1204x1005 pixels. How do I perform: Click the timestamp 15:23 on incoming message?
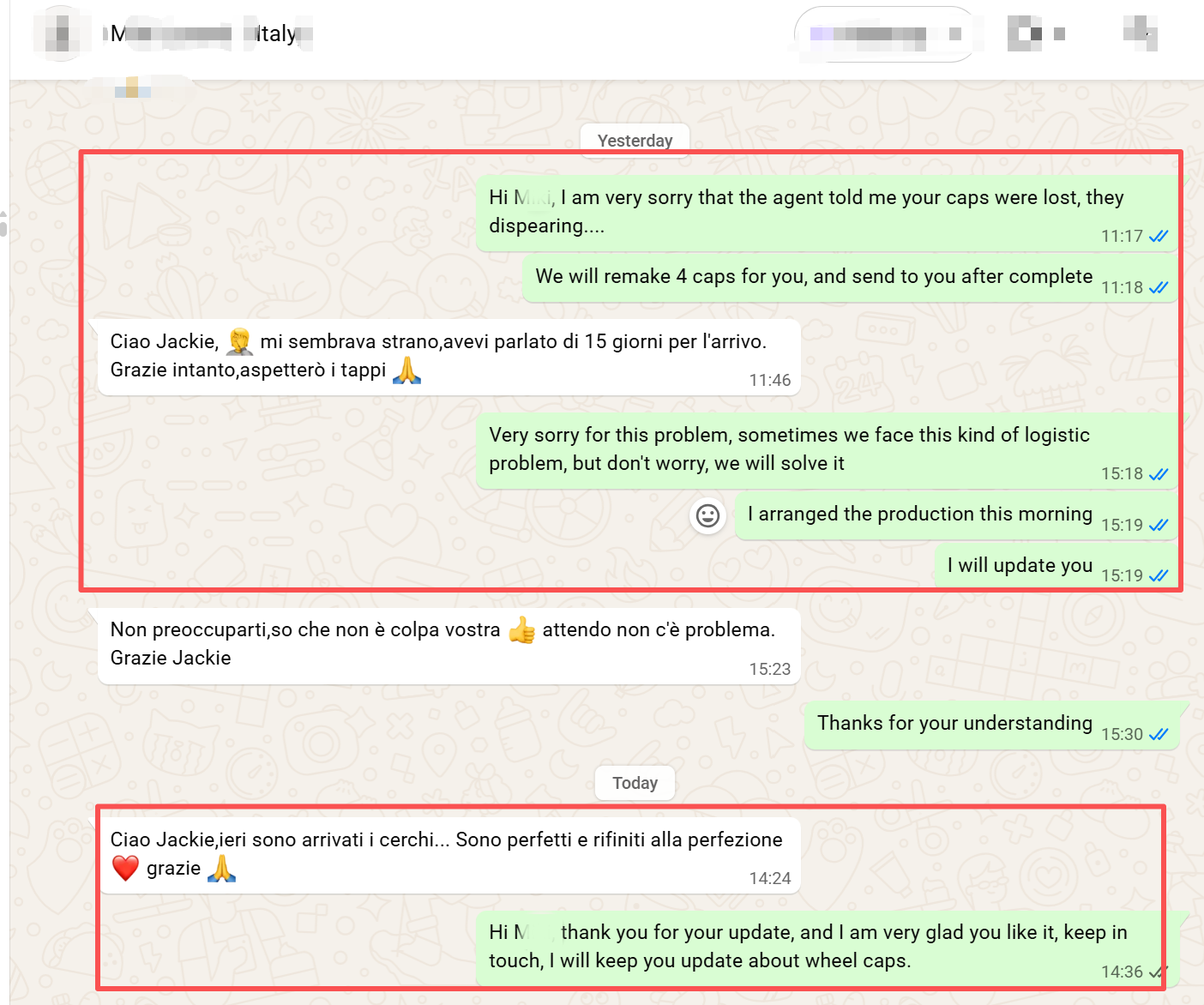pos(770,669)
